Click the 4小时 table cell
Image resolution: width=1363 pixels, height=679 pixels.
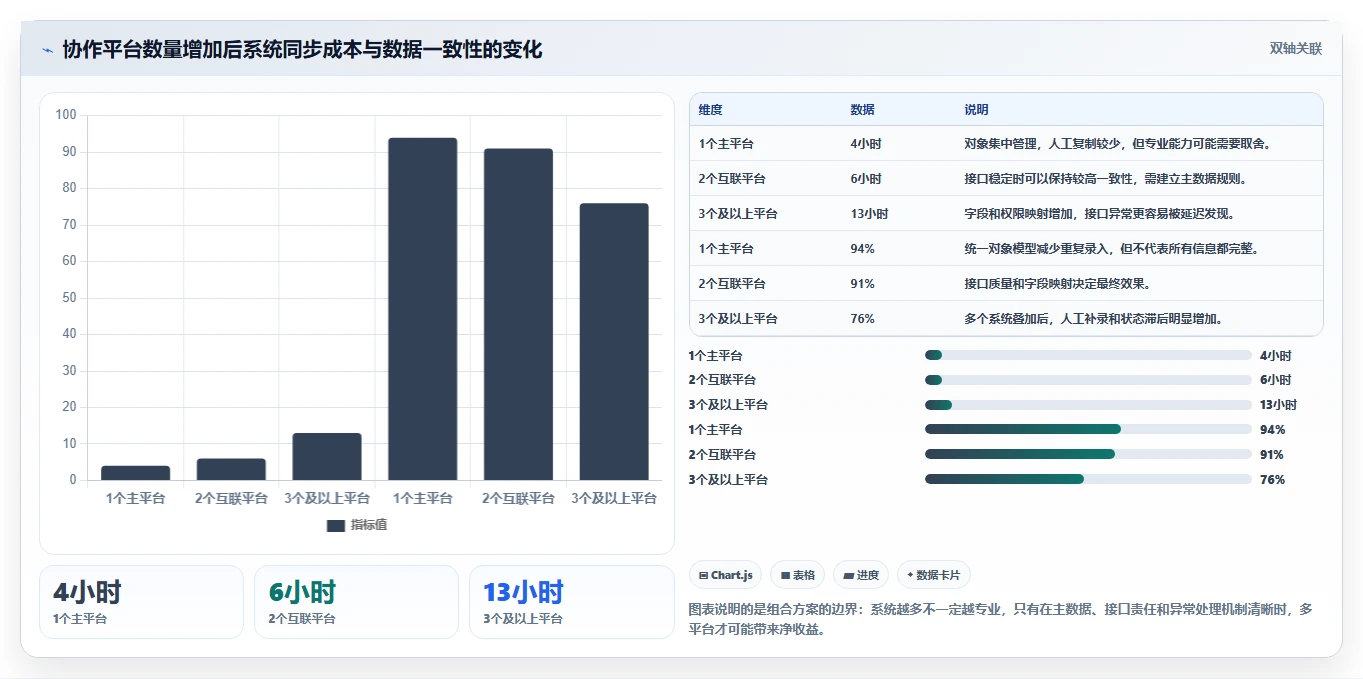click(x=866, y=144)
